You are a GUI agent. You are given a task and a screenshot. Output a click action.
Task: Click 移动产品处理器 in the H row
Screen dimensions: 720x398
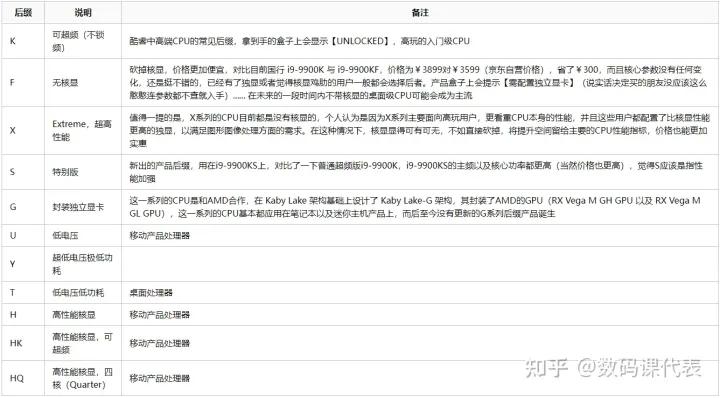click(159, 314)
